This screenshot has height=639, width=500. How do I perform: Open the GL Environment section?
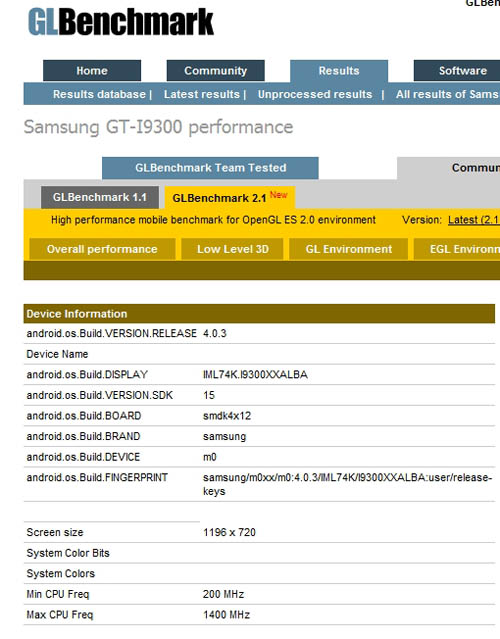(348, 249)
